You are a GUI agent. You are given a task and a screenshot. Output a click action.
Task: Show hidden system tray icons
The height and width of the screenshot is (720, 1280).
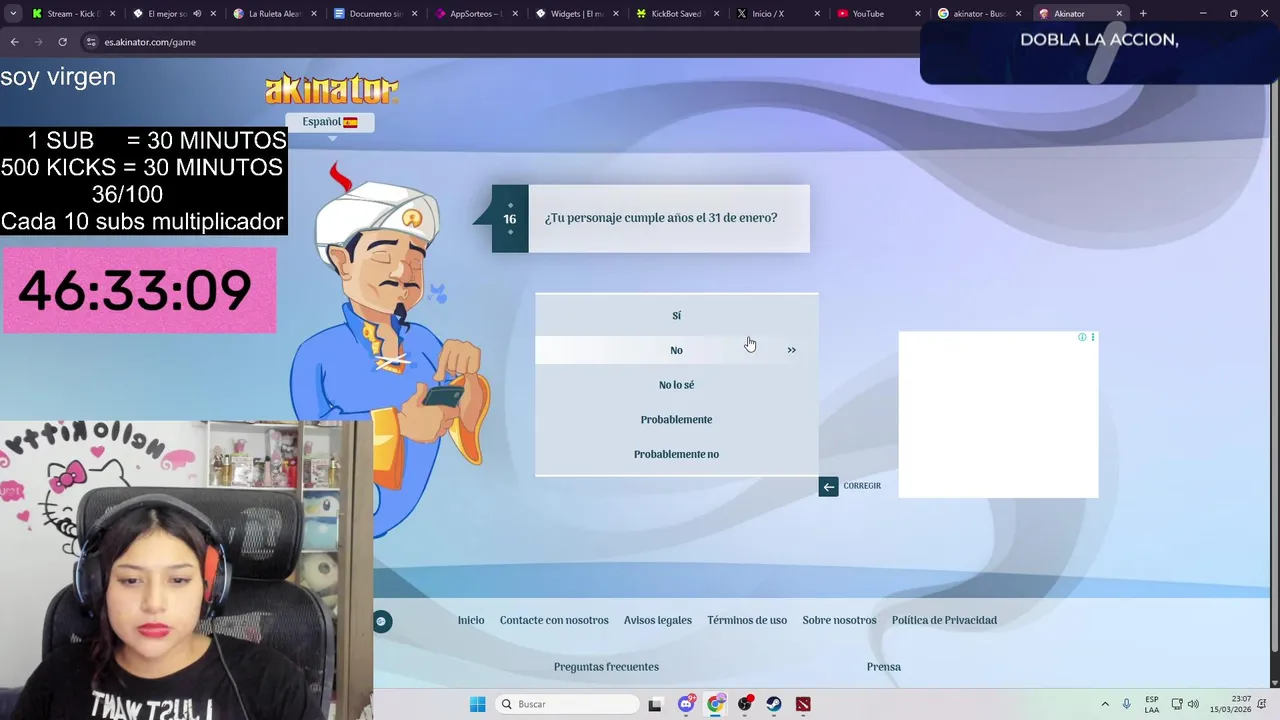pos(1105,704)
